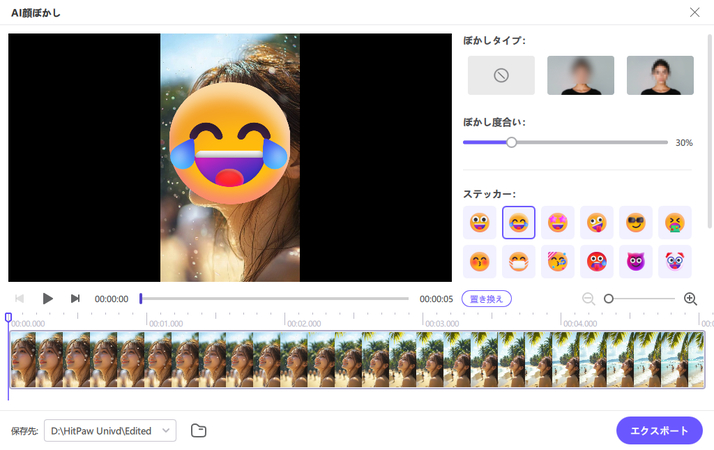Select the grinning emoji sticker
Image resolution: width=714 pixels, height=450 pixels.
click(479, 222)
